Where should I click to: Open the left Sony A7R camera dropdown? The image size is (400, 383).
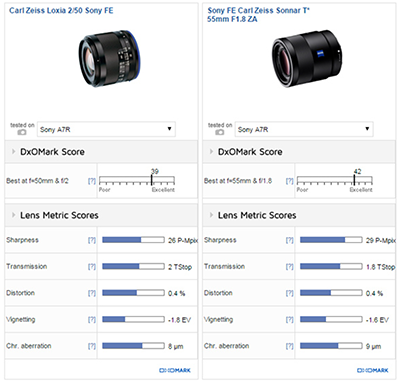(x=106, y=129)
